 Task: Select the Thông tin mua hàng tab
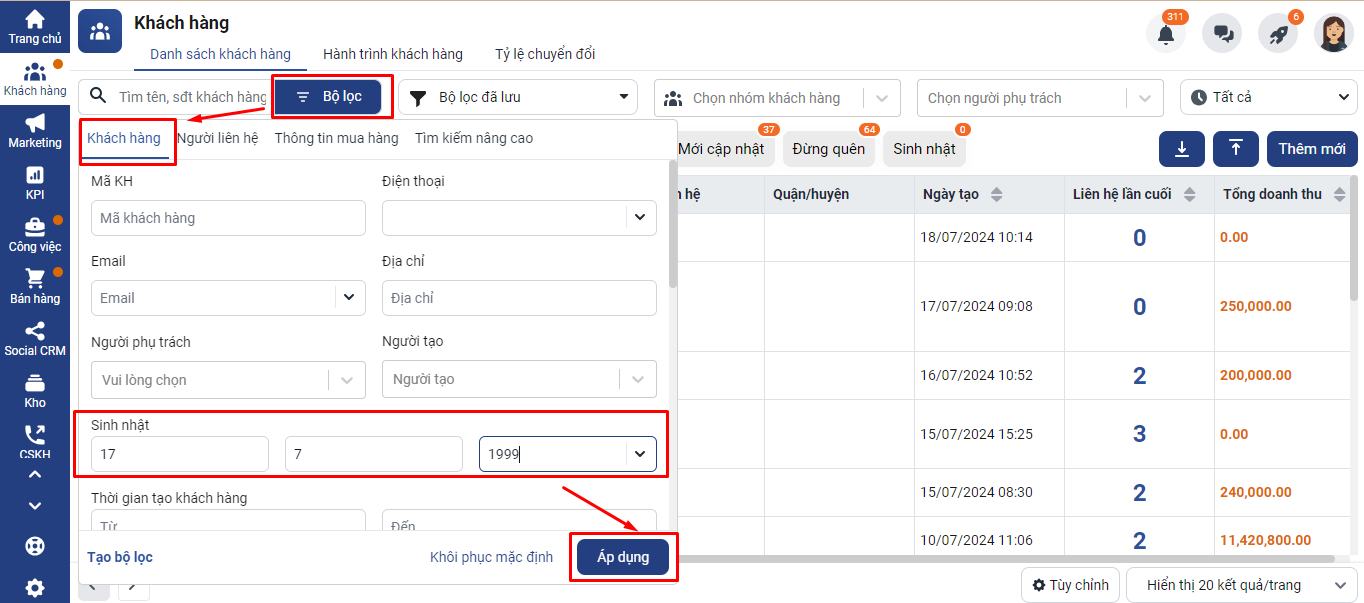[x=336, y=138]
